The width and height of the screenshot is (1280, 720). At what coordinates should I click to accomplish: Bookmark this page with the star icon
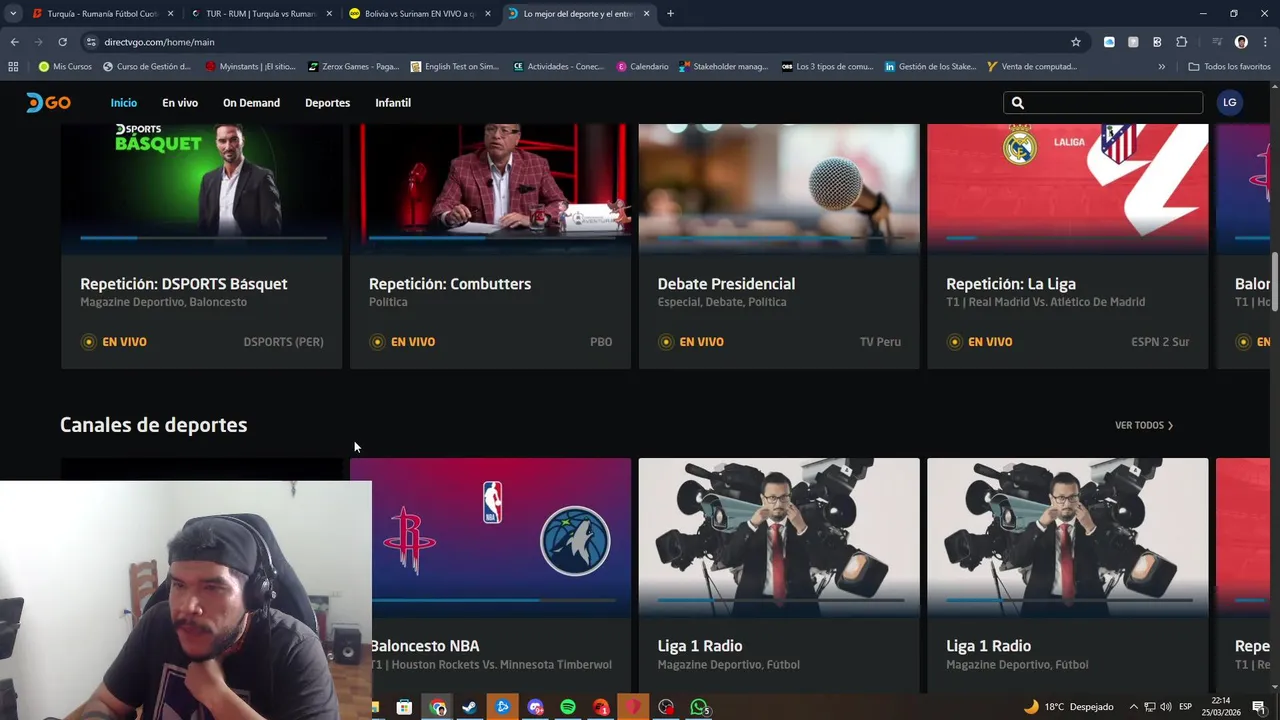coord(1076,42)
